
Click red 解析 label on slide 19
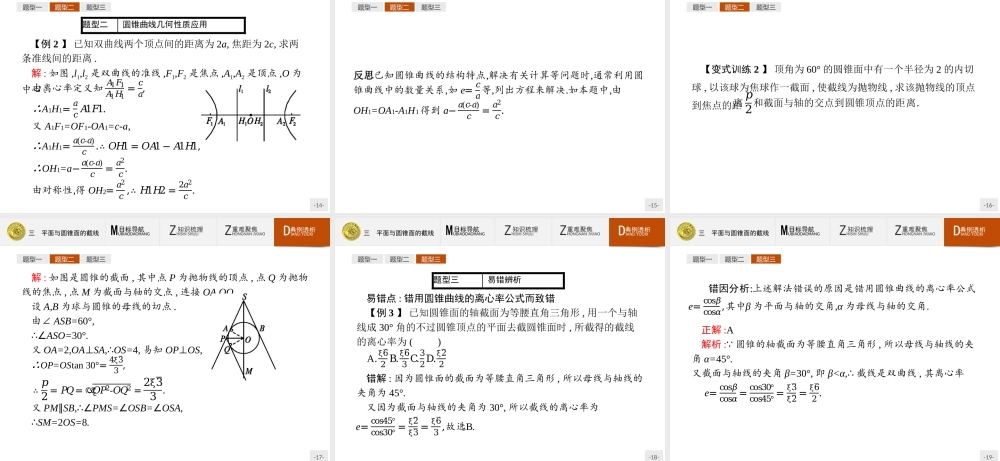tap(712, 344)
